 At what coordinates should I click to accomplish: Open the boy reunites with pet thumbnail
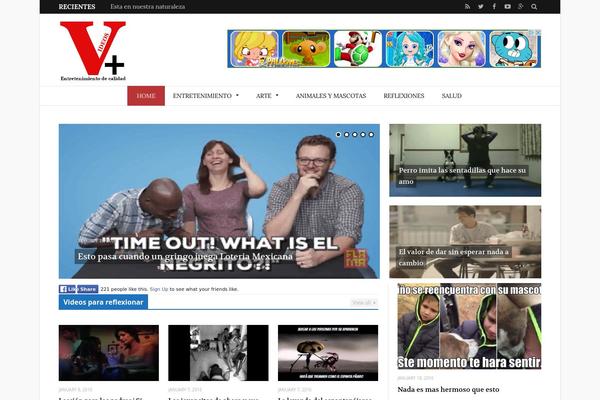(469, 326)
